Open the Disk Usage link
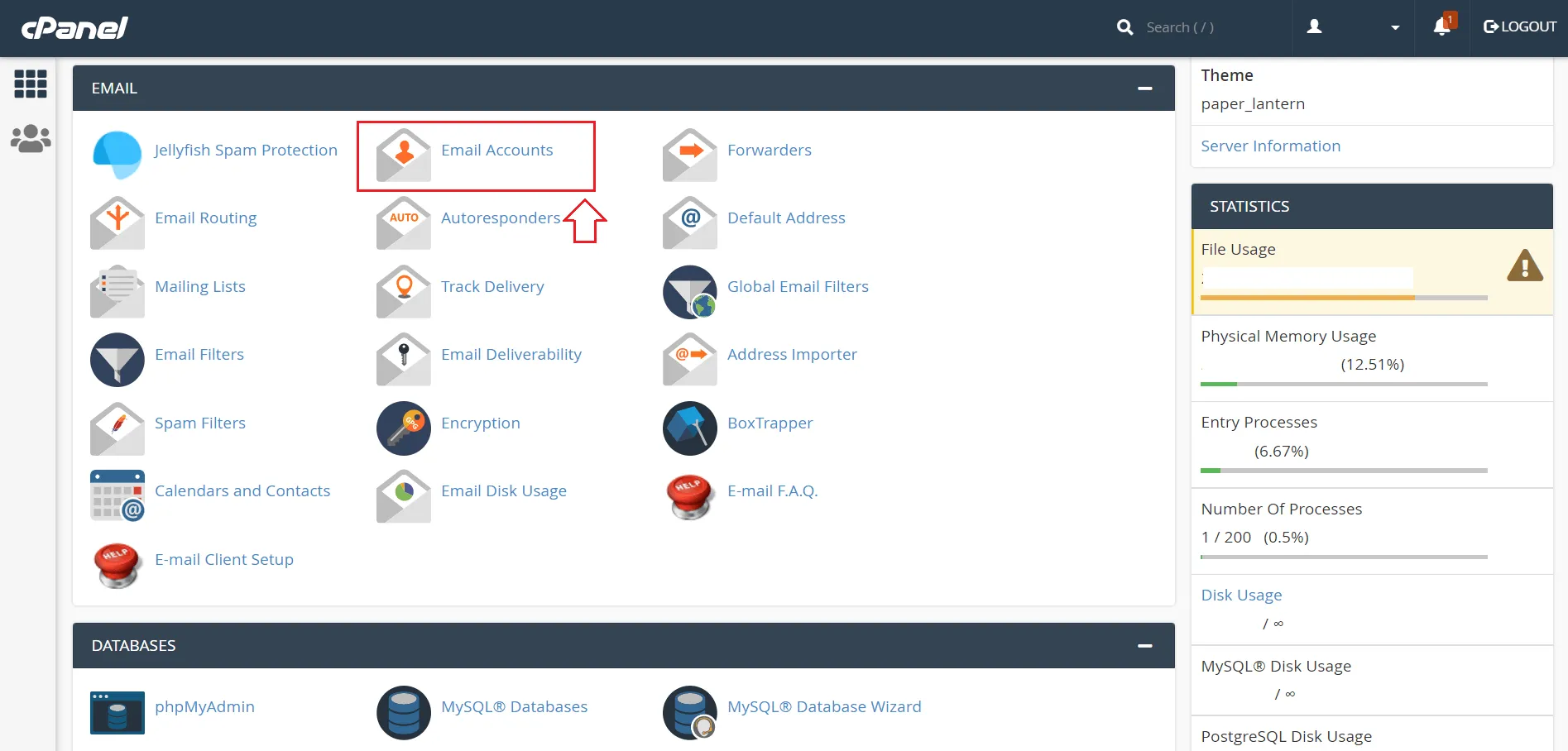Viewport: 1568px width, 751px height. (1241, 596)
